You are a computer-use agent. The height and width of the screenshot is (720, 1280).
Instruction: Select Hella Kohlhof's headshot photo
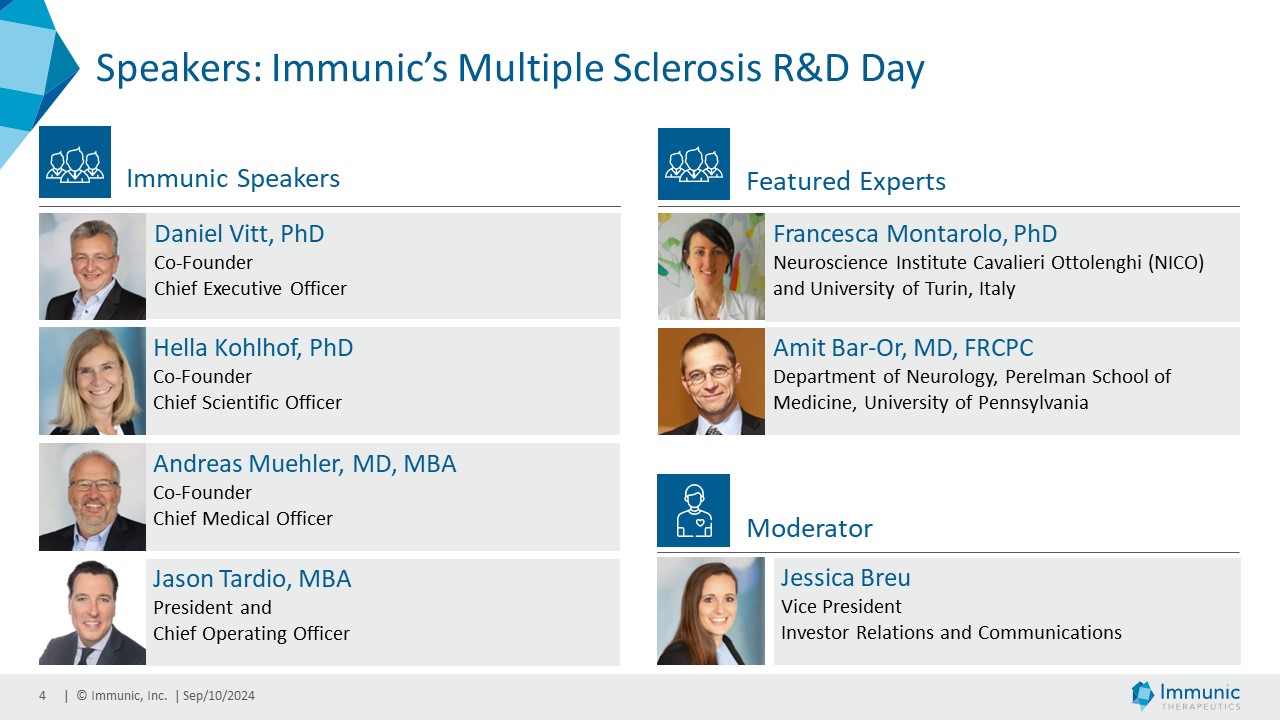[x=92, y=381]
